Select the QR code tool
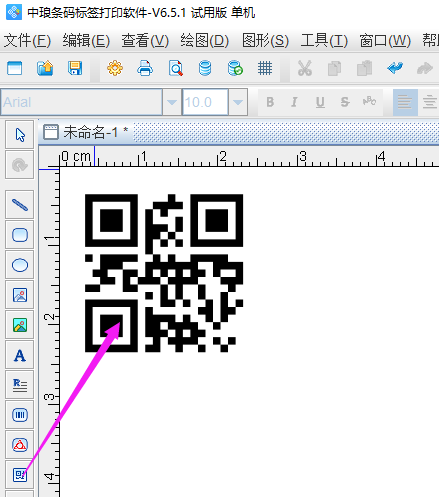The width and height of the screenshot is (439, 497). pyautogui.click(x=20, y=475)
